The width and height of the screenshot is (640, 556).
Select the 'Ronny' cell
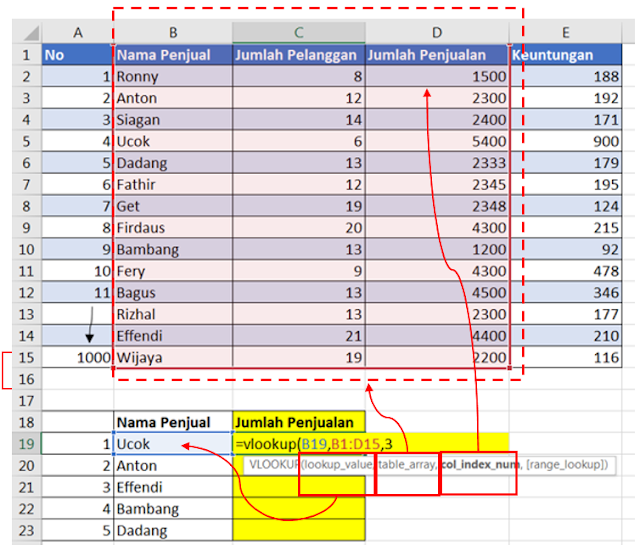point(173,76)
